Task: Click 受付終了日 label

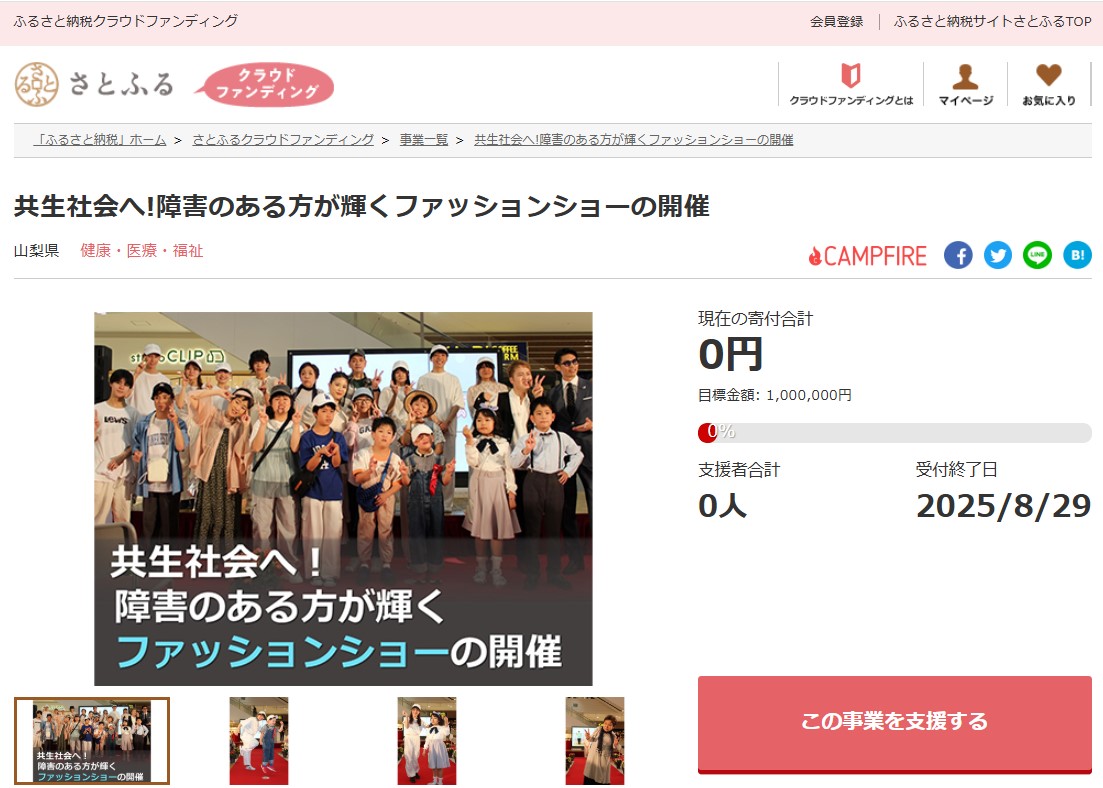Action: pos(957,469)
